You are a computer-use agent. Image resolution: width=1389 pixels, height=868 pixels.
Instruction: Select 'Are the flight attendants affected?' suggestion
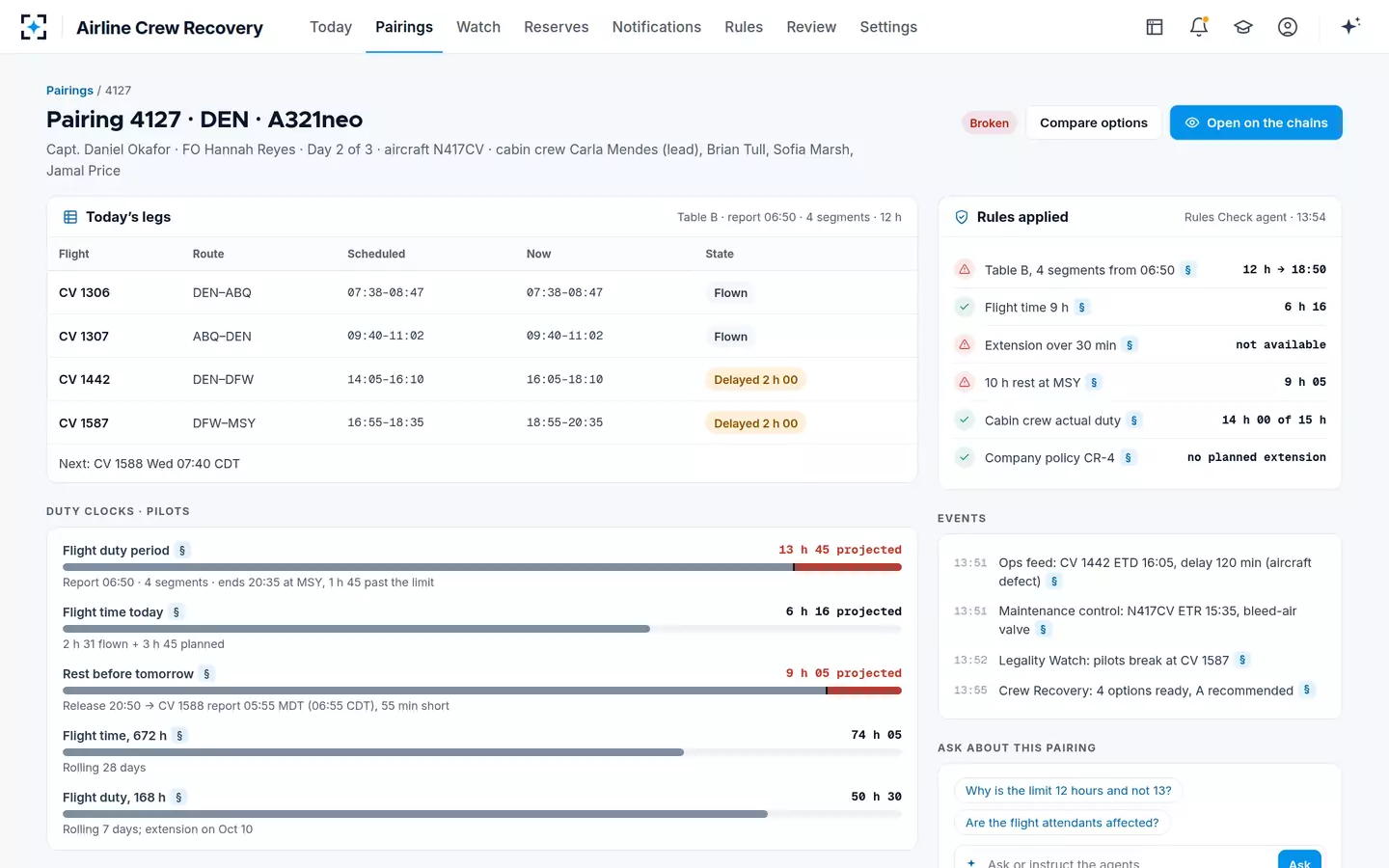coord(1062,823)
